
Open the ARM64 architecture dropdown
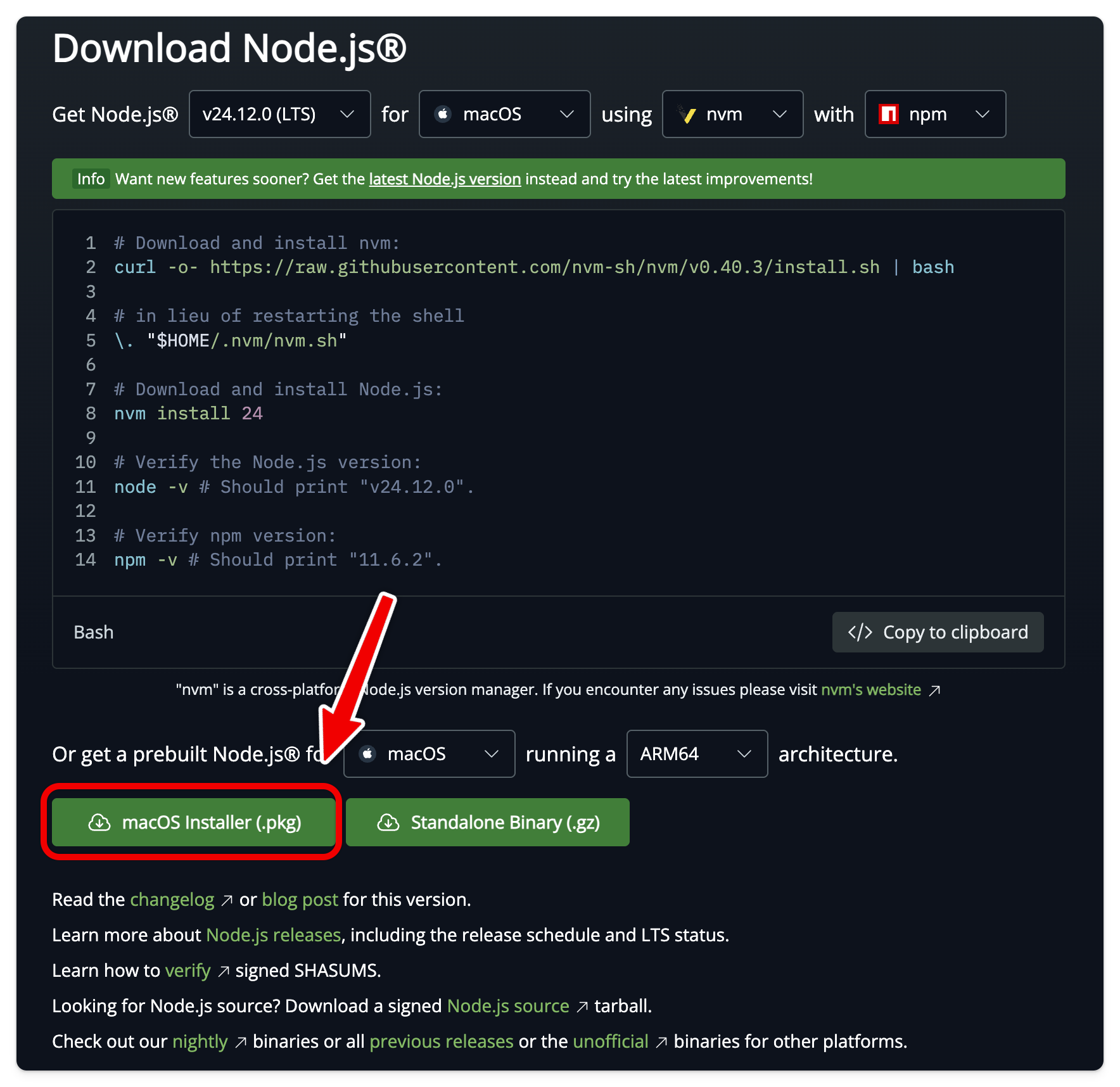click(697, 754)
